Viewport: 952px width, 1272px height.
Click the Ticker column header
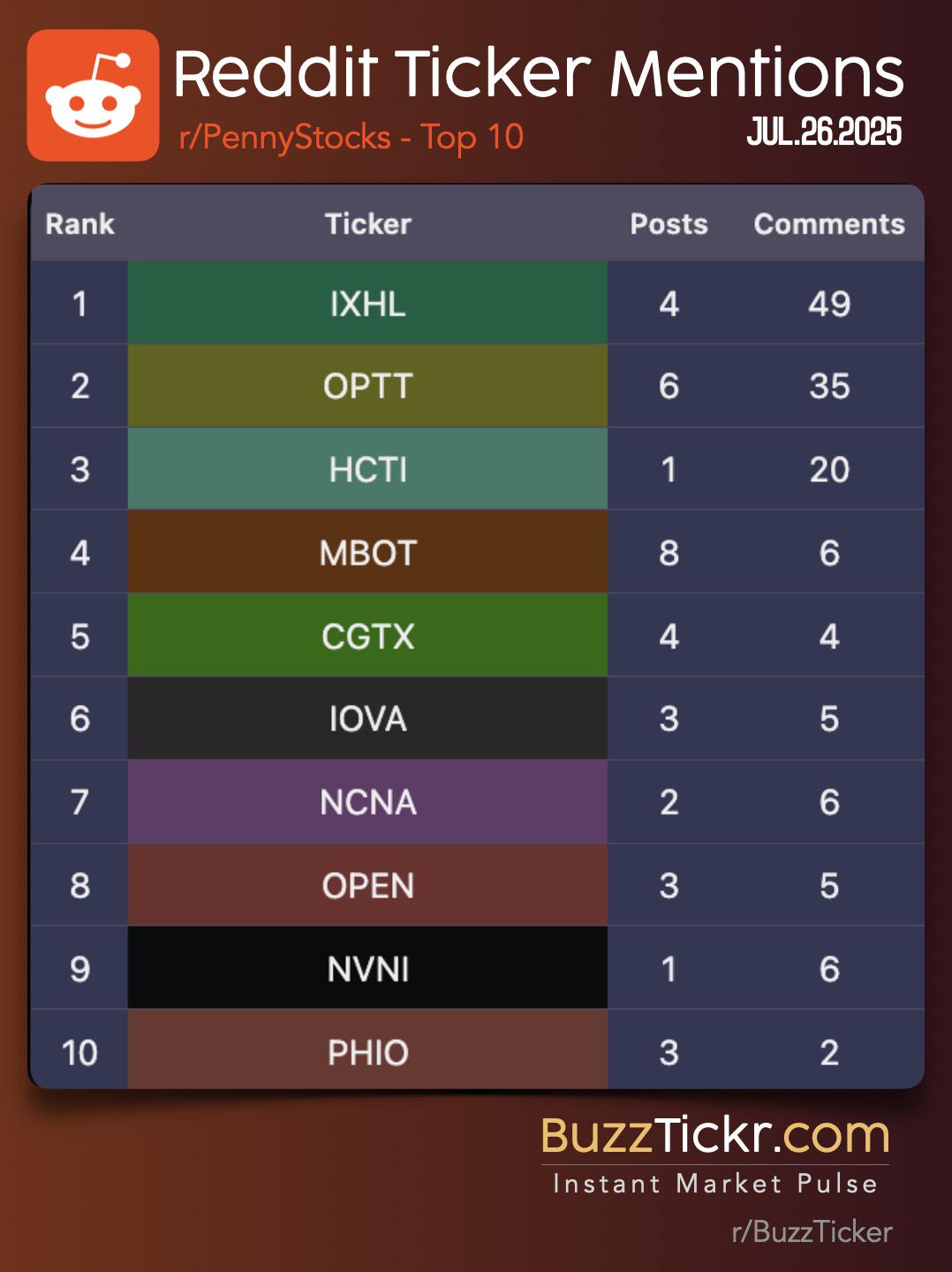click(x=367, y=224)
